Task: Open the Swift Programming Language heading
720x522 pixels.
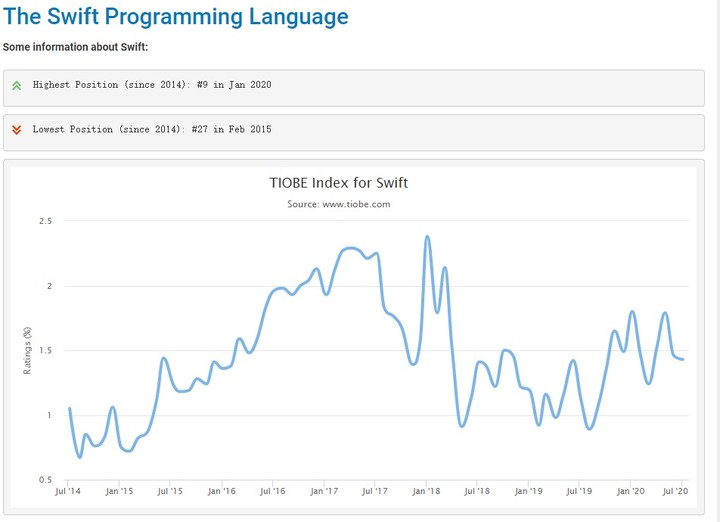Action: (176, 17)
